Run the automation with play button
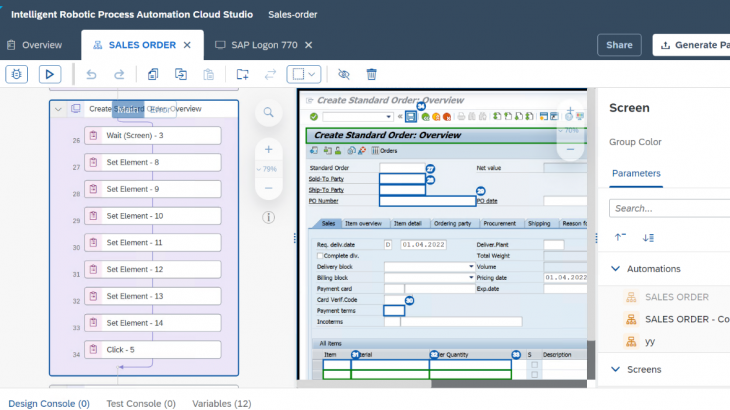The image size is (730, 410). [50, 74]
